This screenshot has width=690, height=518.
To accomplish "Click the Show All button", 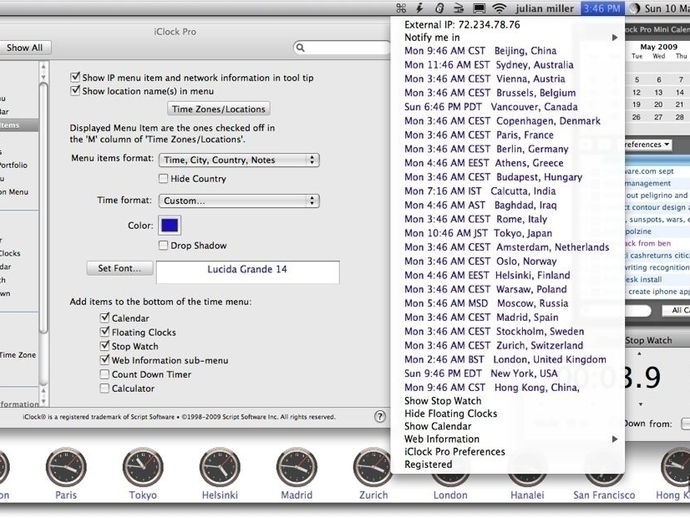I will tap(25, 48).
